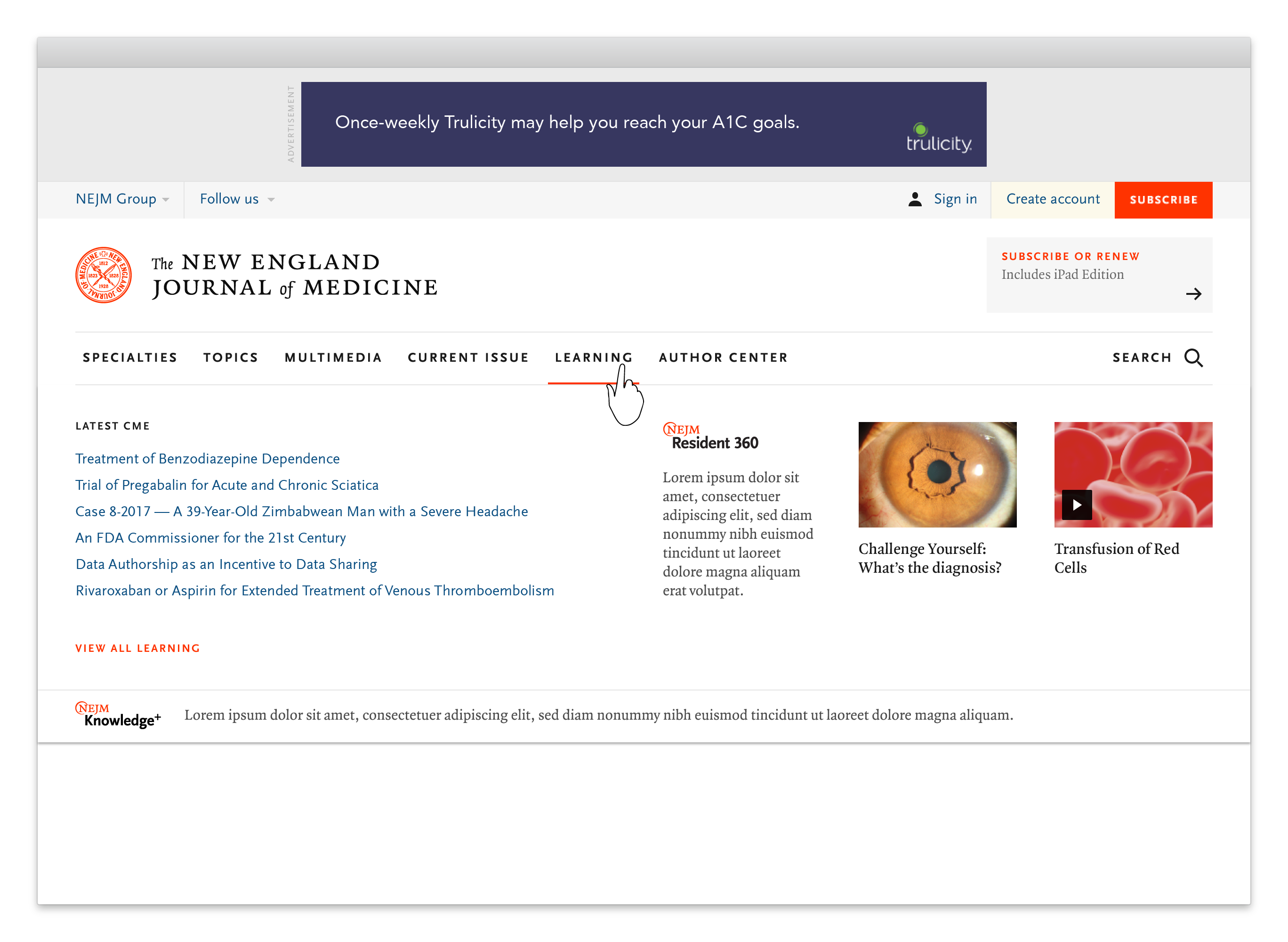The height and width of the screenshot is (942, 1288).
Task: Click the NEJM red seal logo
Action: click(x=103, y=275)
